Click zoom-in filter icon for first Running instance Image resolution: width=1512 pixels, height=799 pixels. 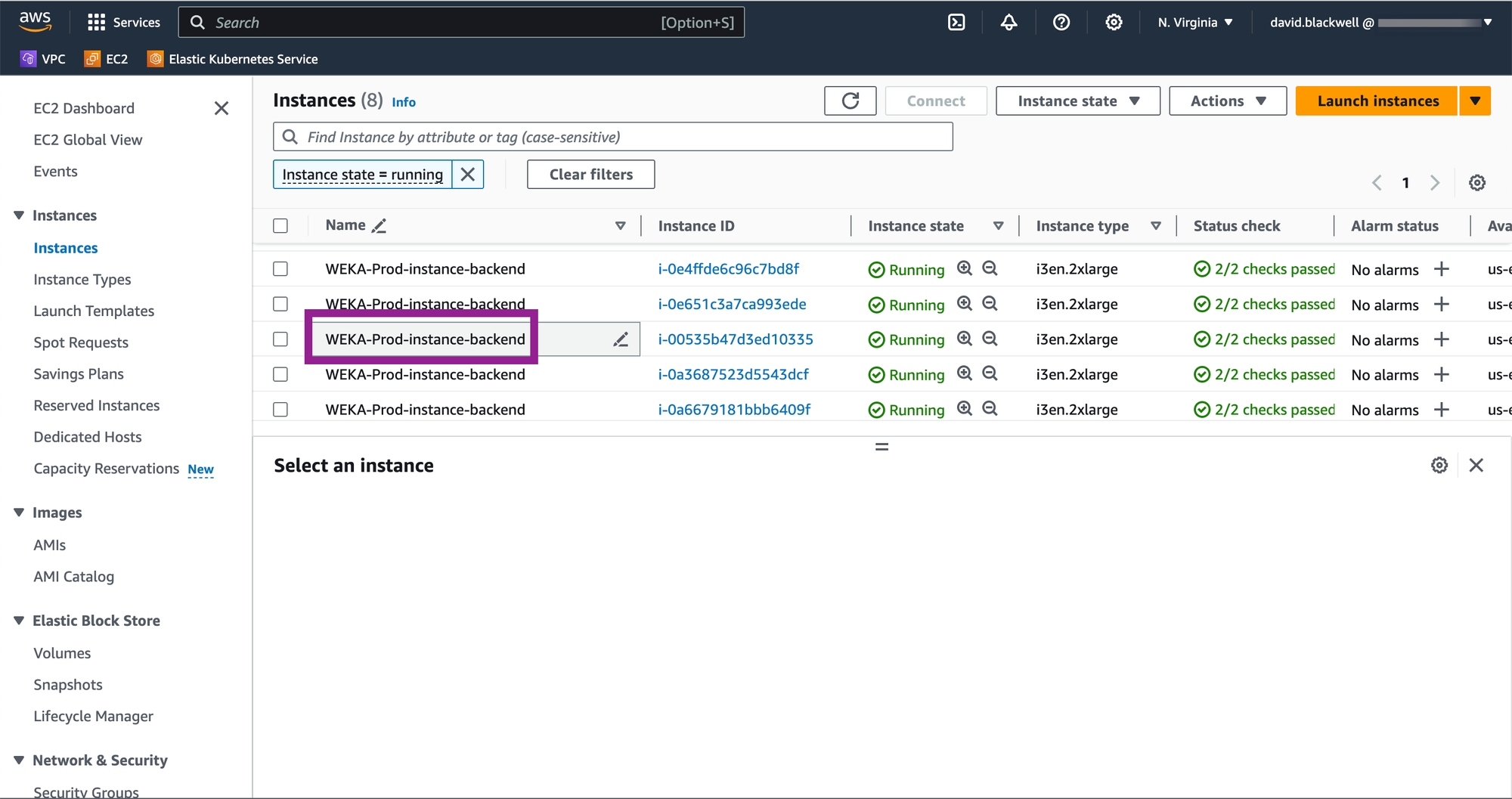pos(964,268)
